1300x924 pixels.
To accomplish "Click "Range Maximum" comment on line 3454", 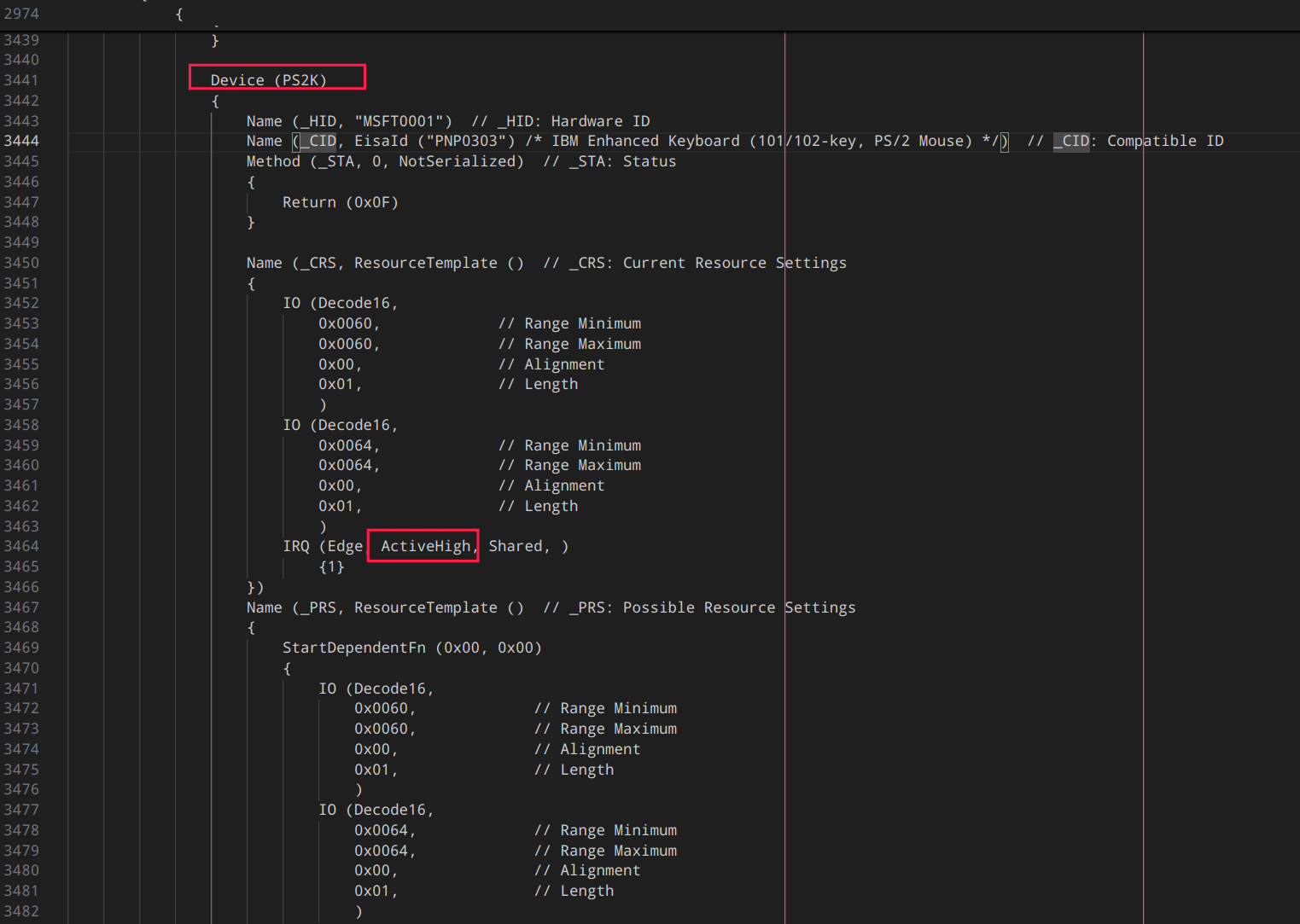I will [583, 344].
